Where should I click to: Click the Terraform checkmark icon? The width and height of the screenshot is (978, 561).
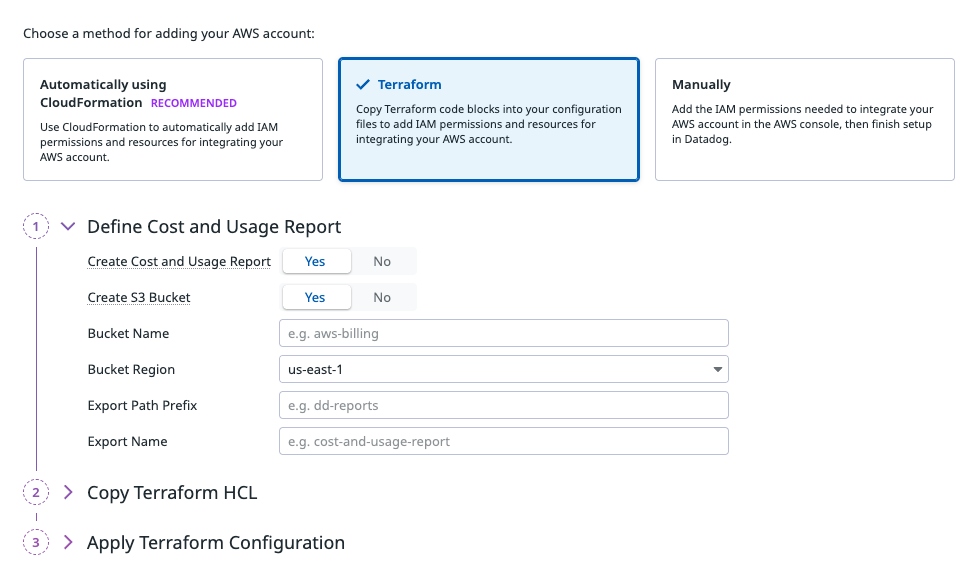point(363,85)
